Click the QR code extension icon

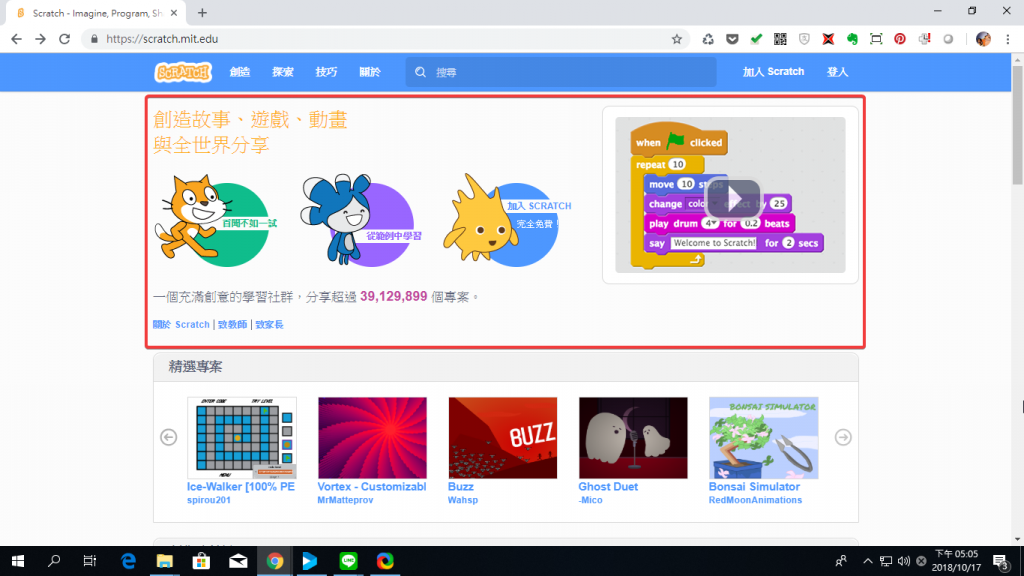click(780, 39)
